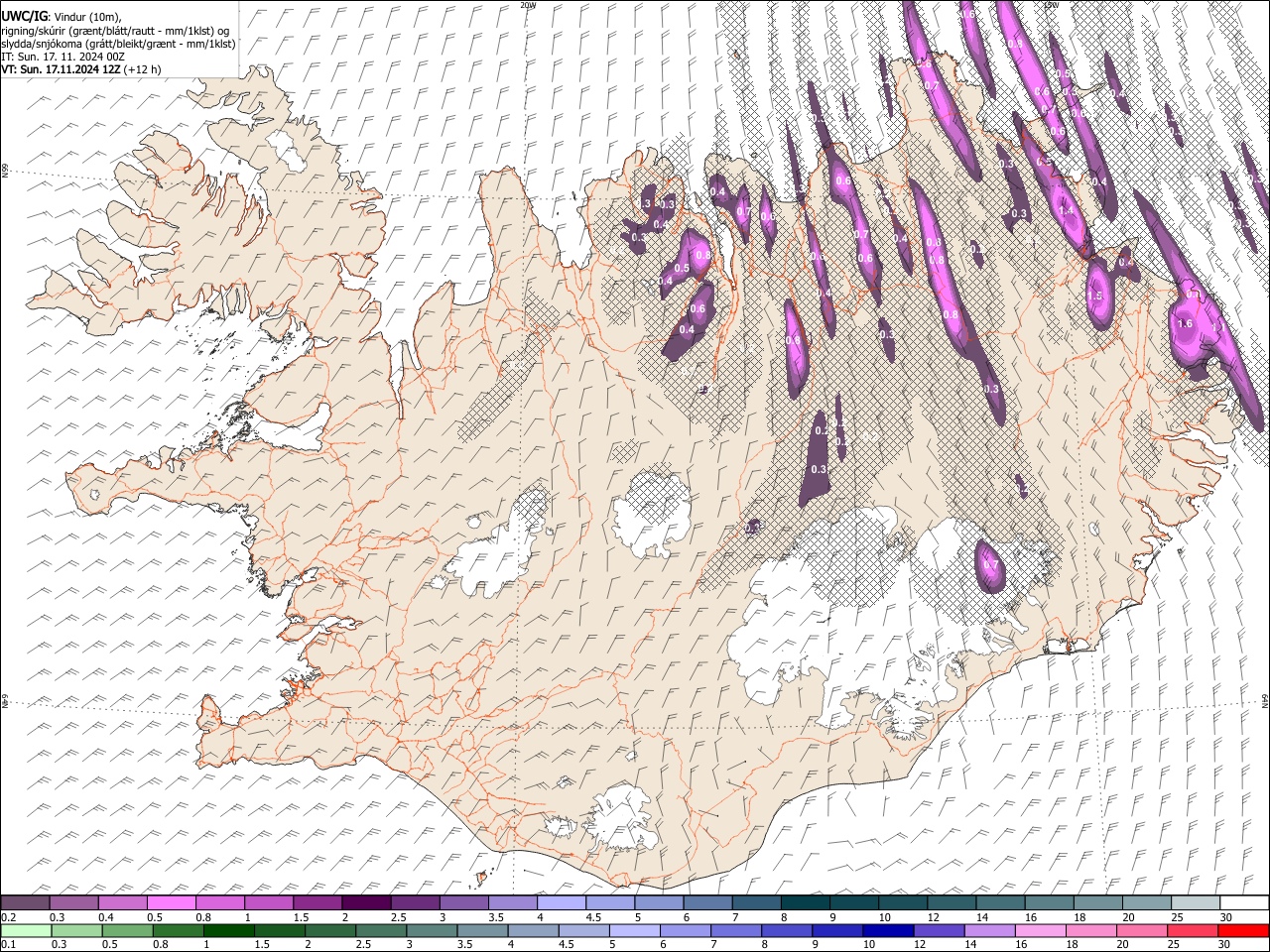Pick the lavender swatch at upper scale 4
1270x952 pixels.
point(562,903)
